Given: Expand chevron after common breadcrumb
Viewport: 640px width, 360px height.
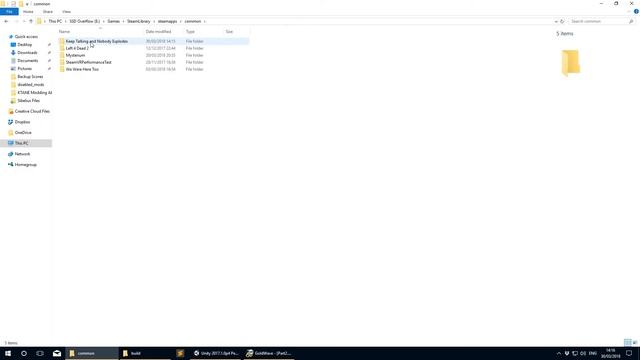Looking at the screenshot, I should tap(204, 21).
